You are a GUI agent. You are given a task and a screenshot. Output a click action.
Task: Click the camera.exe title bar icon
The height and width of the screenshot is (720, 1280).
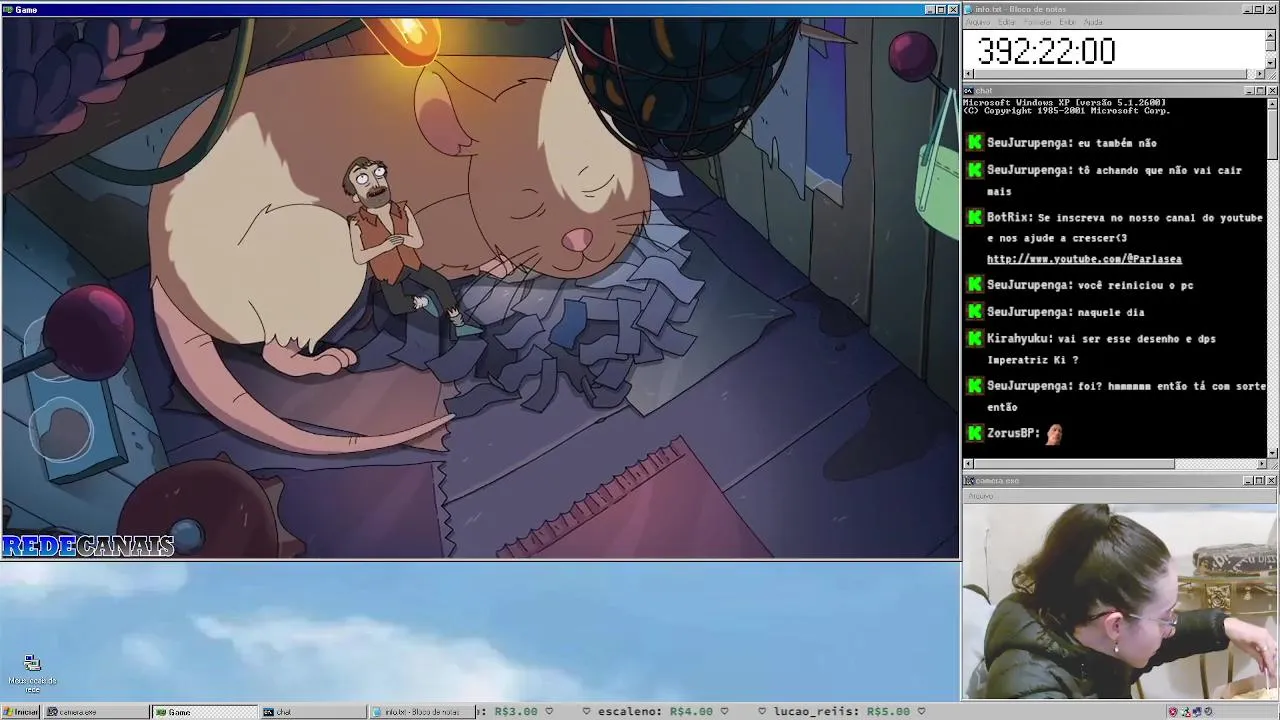[x=969, y=481]
